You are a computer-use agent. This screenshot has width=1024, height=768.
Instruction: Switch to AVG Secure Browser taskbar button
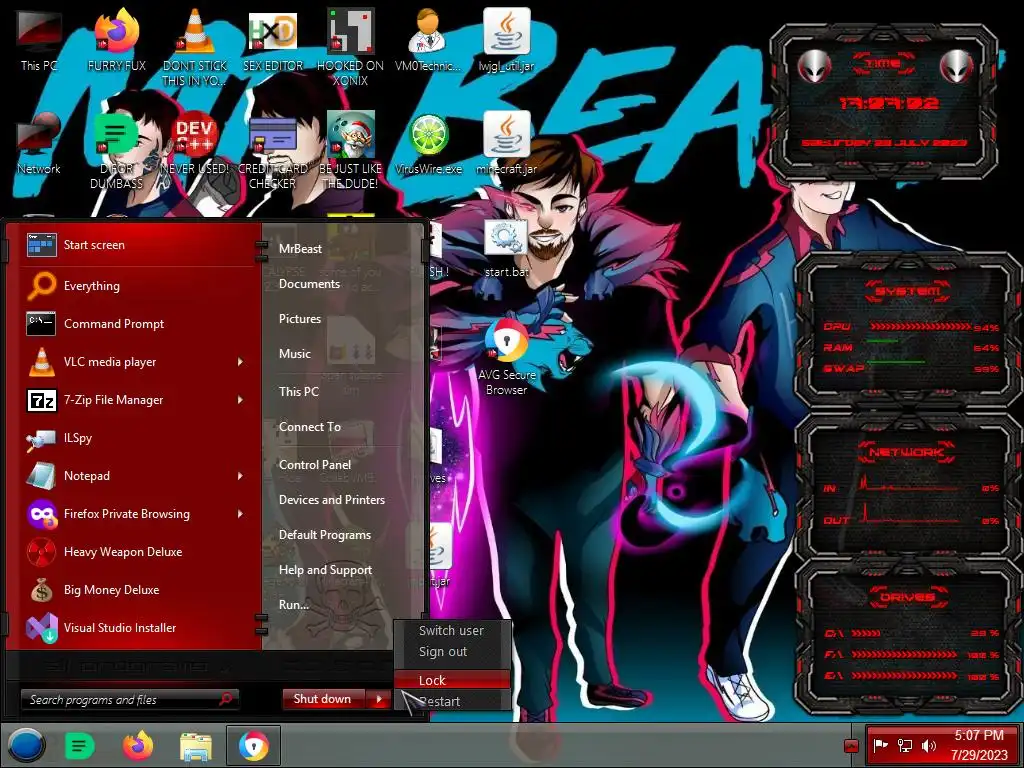[253, 745]
